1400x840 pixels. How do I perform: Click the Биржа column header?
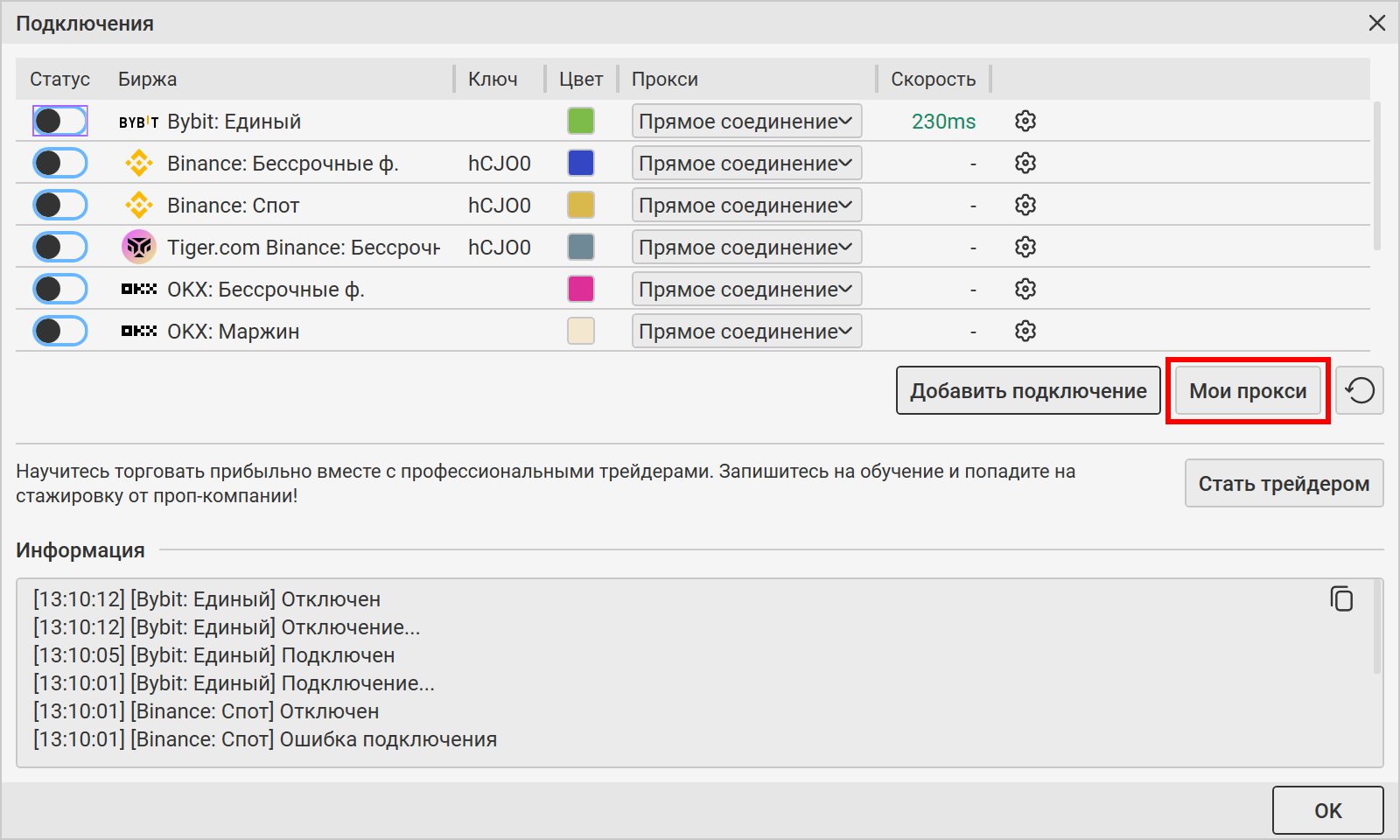[148, 79]
